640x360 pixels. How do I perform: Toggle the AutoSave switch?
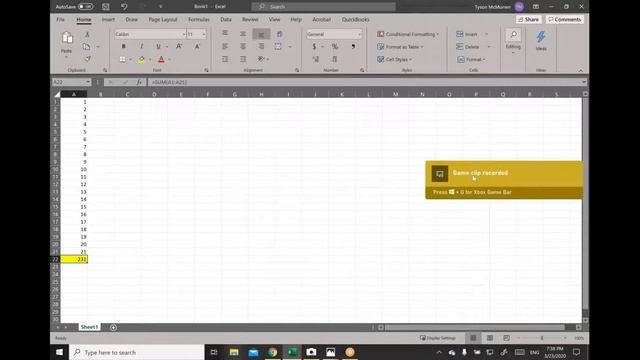(85, 7)
